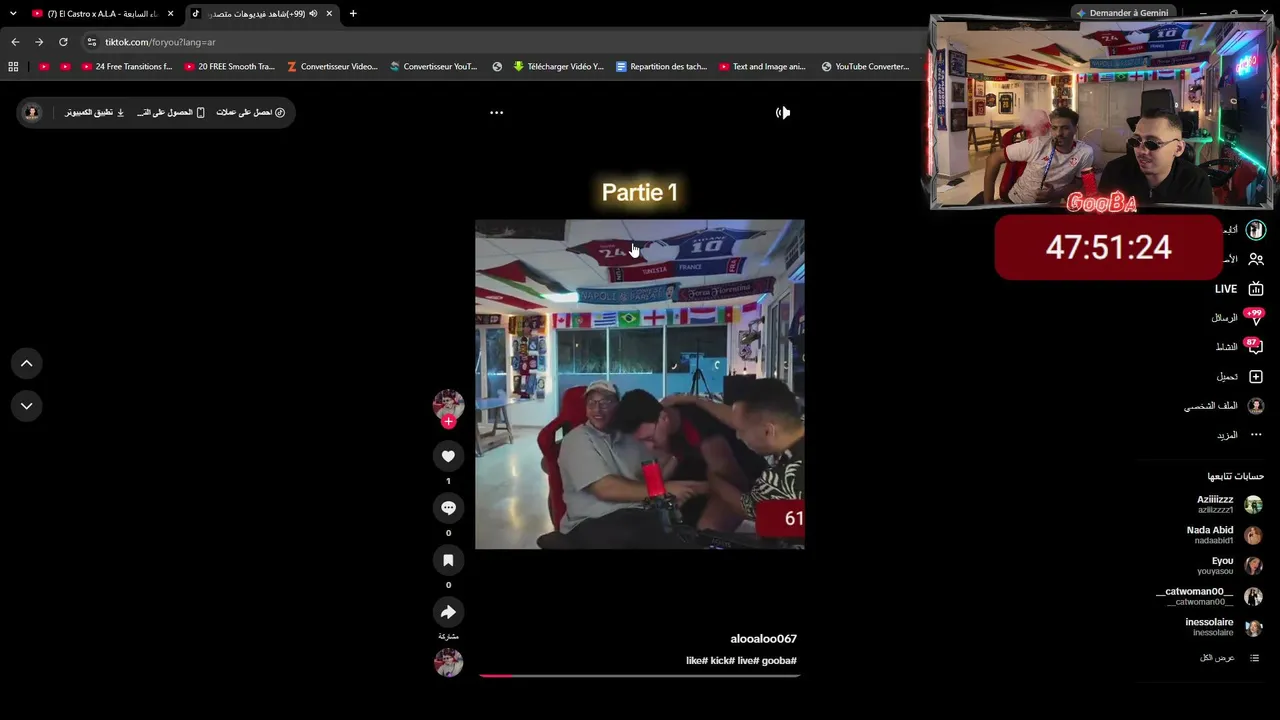Open the Text and Image ani... bookmark
The width and height of the screenshot is (1280, 720).
click(762, 67)
